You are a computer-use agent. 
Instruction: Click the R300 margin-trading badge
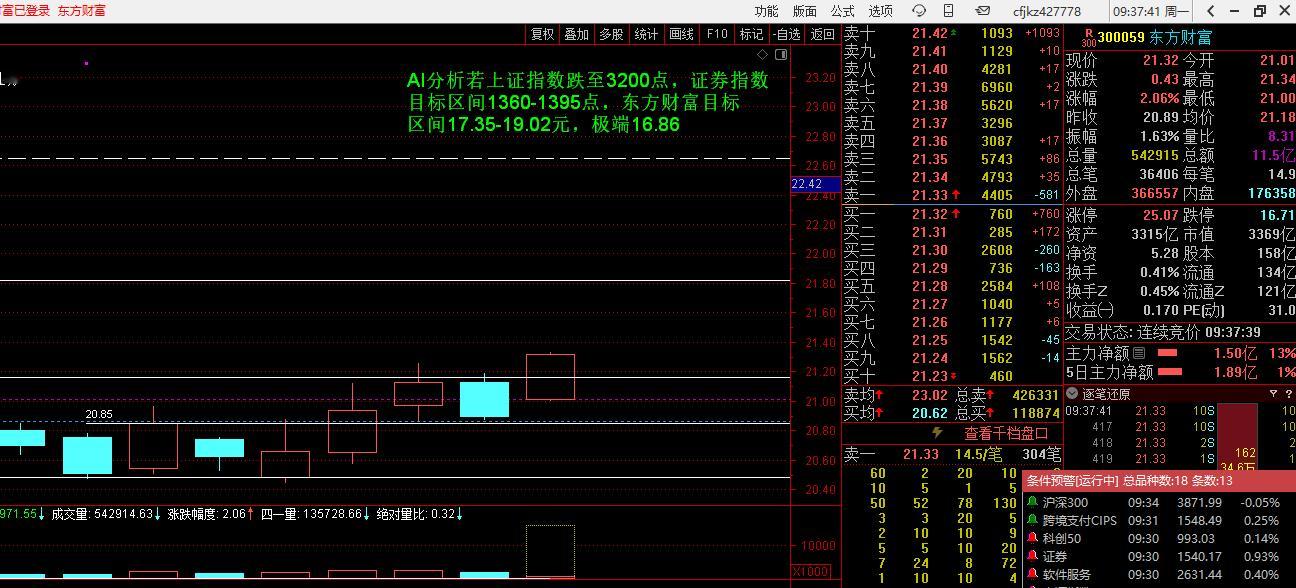(x=1089, y=38)
